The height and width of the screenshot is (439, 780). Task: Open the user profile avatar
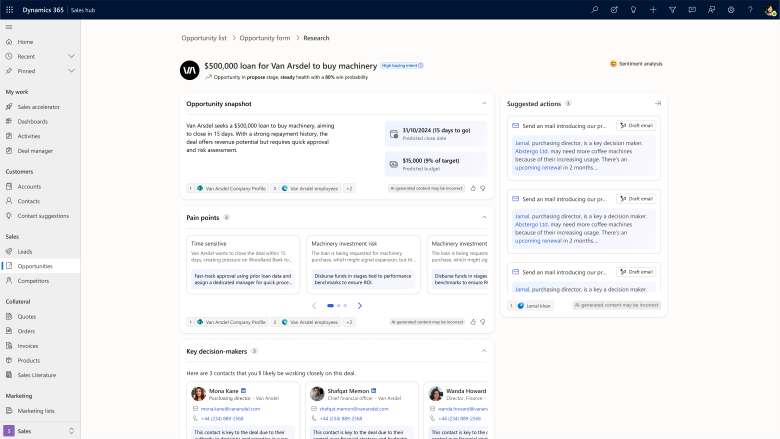coord(770,10)
